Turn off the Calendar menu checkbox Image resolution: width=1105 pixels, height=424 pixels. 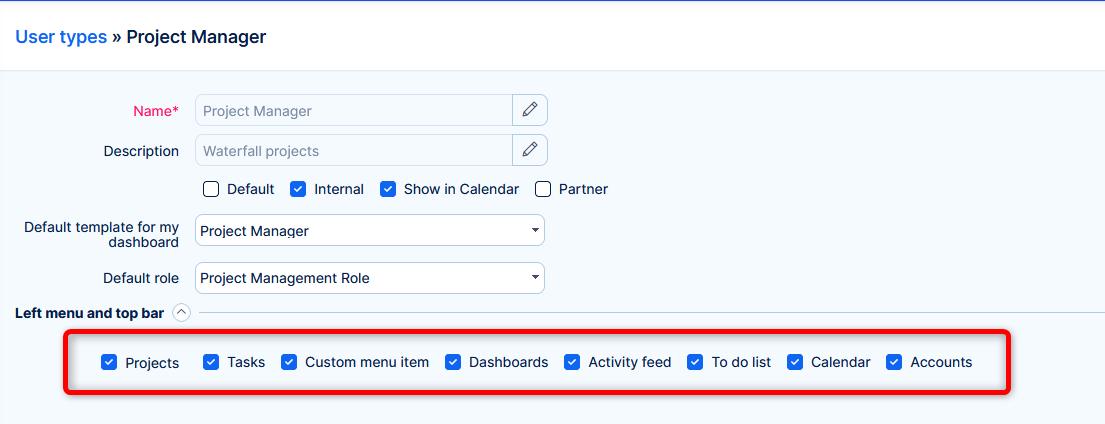[x=795, y=362]
